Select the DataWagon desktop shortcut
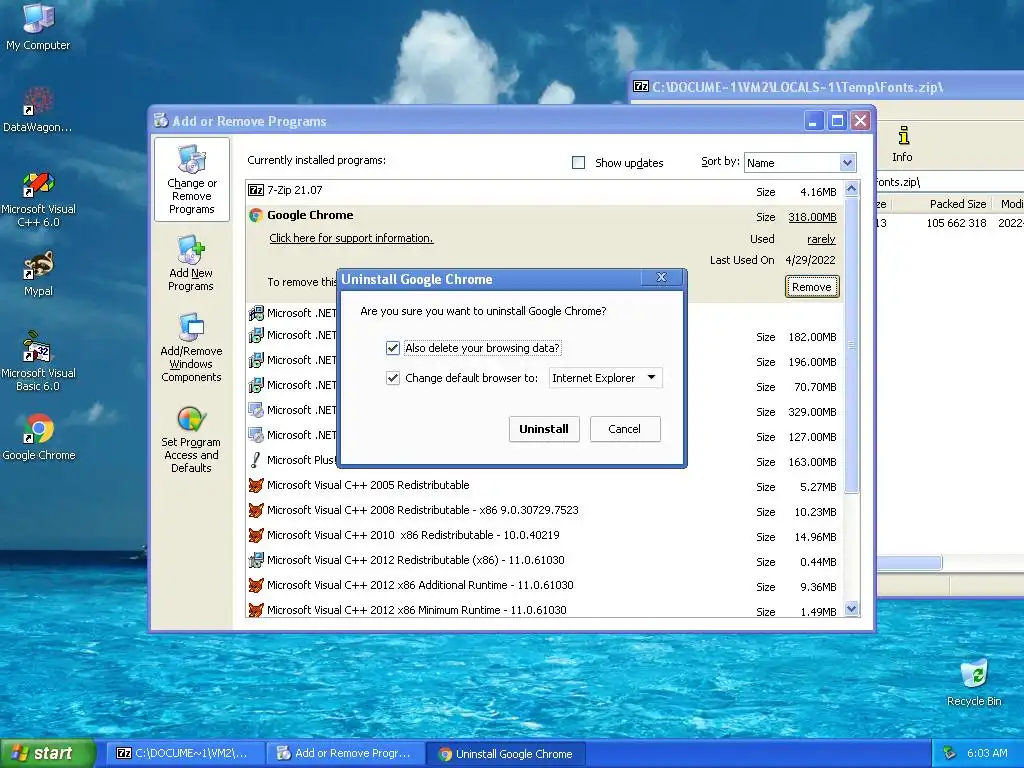Viewport: 1024px width, 768px height. click(38, 109)
